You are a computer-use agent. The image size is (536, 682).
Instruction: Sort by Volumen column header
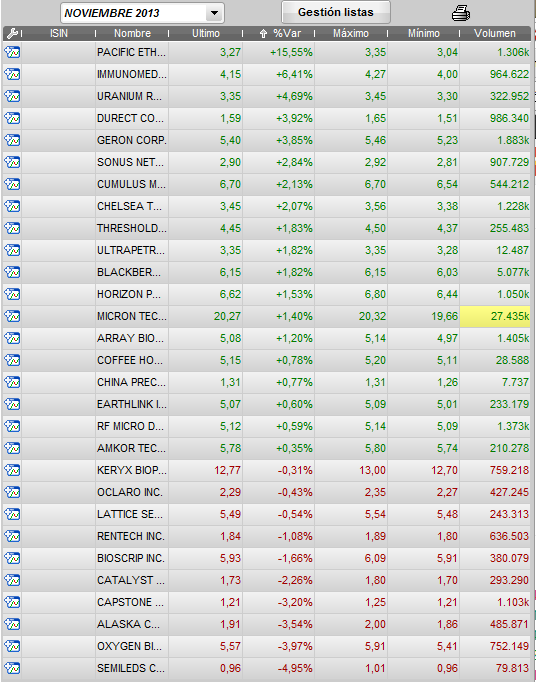(495, 33)
